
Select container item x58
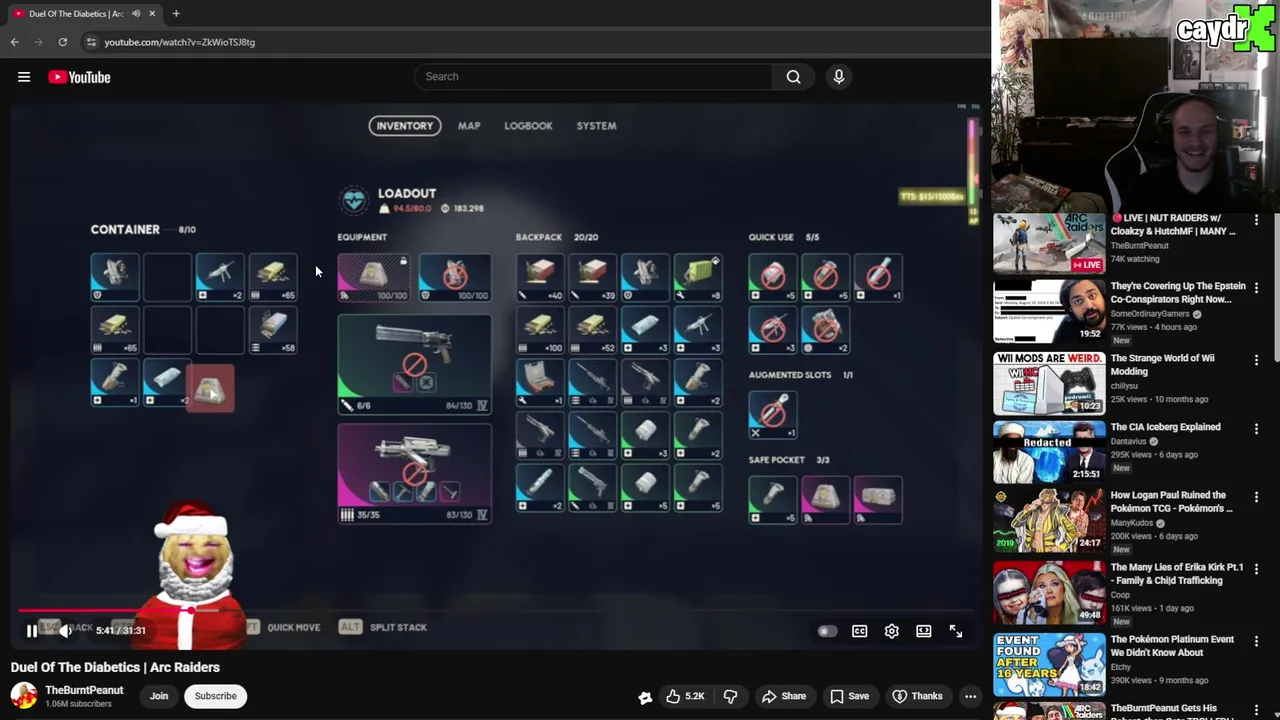click(272, 330)
